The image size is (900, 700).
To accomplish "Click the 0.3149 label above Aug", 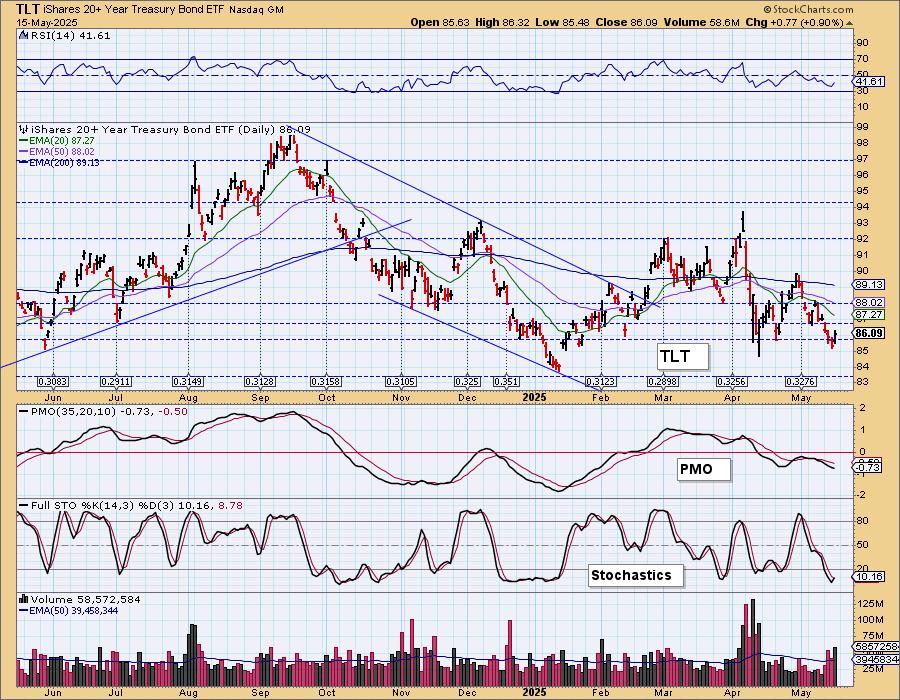I will click(188, 382).
